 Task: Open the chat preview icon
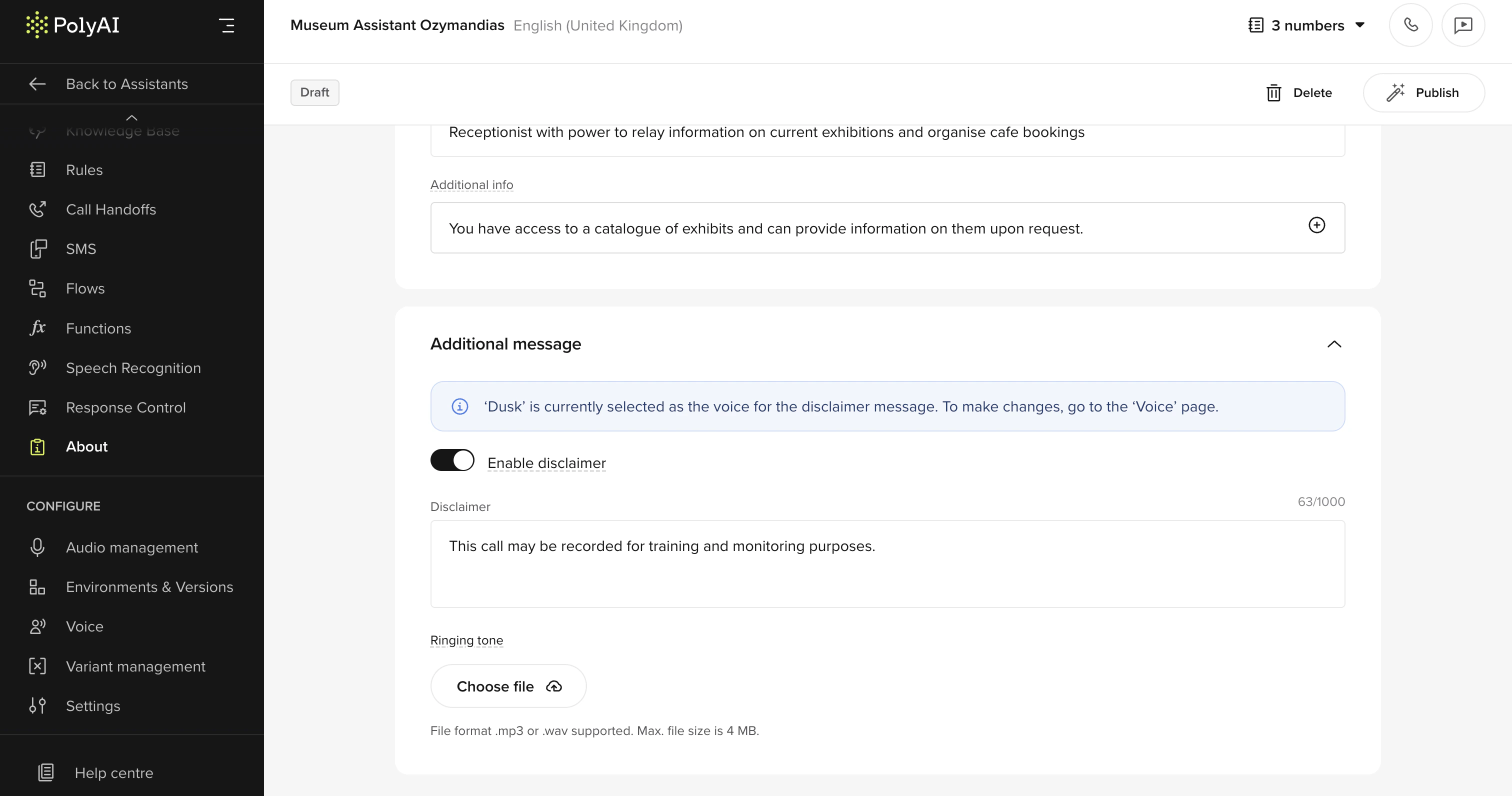tap(1462, 25)
